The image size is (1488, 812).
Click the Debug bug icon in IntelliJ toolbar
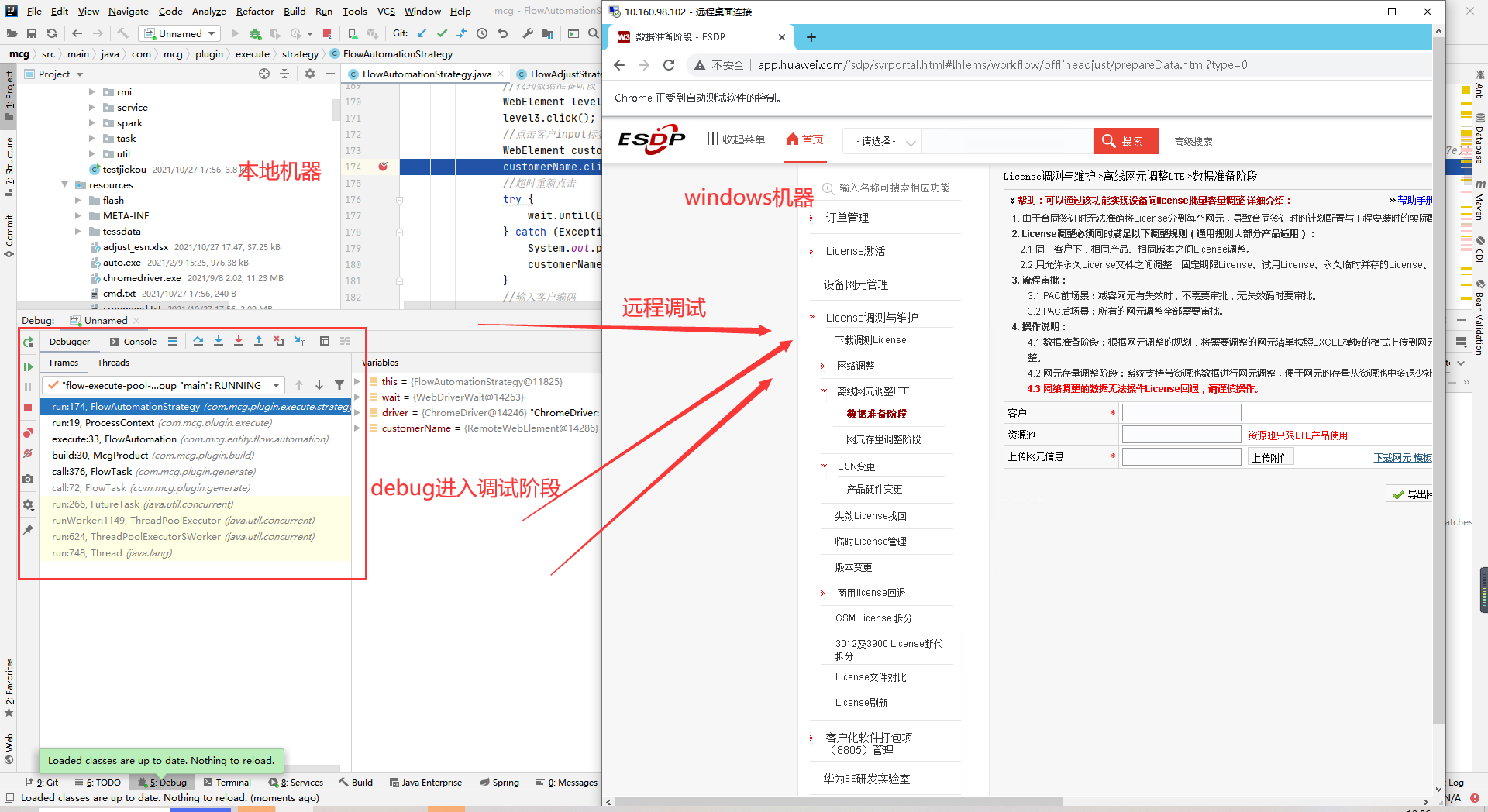tap(256, 33)
